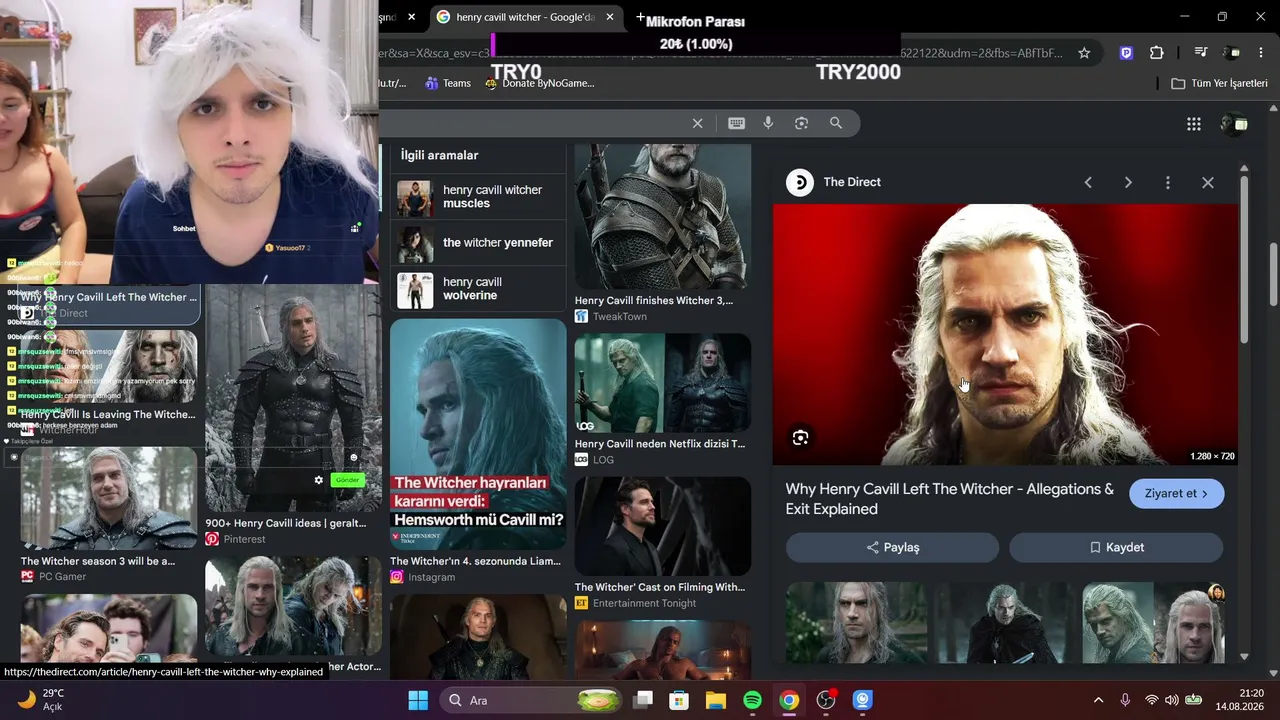Click the Google search input field
The width and height of the screenshot is (1280, 720).
coord(530,123)
